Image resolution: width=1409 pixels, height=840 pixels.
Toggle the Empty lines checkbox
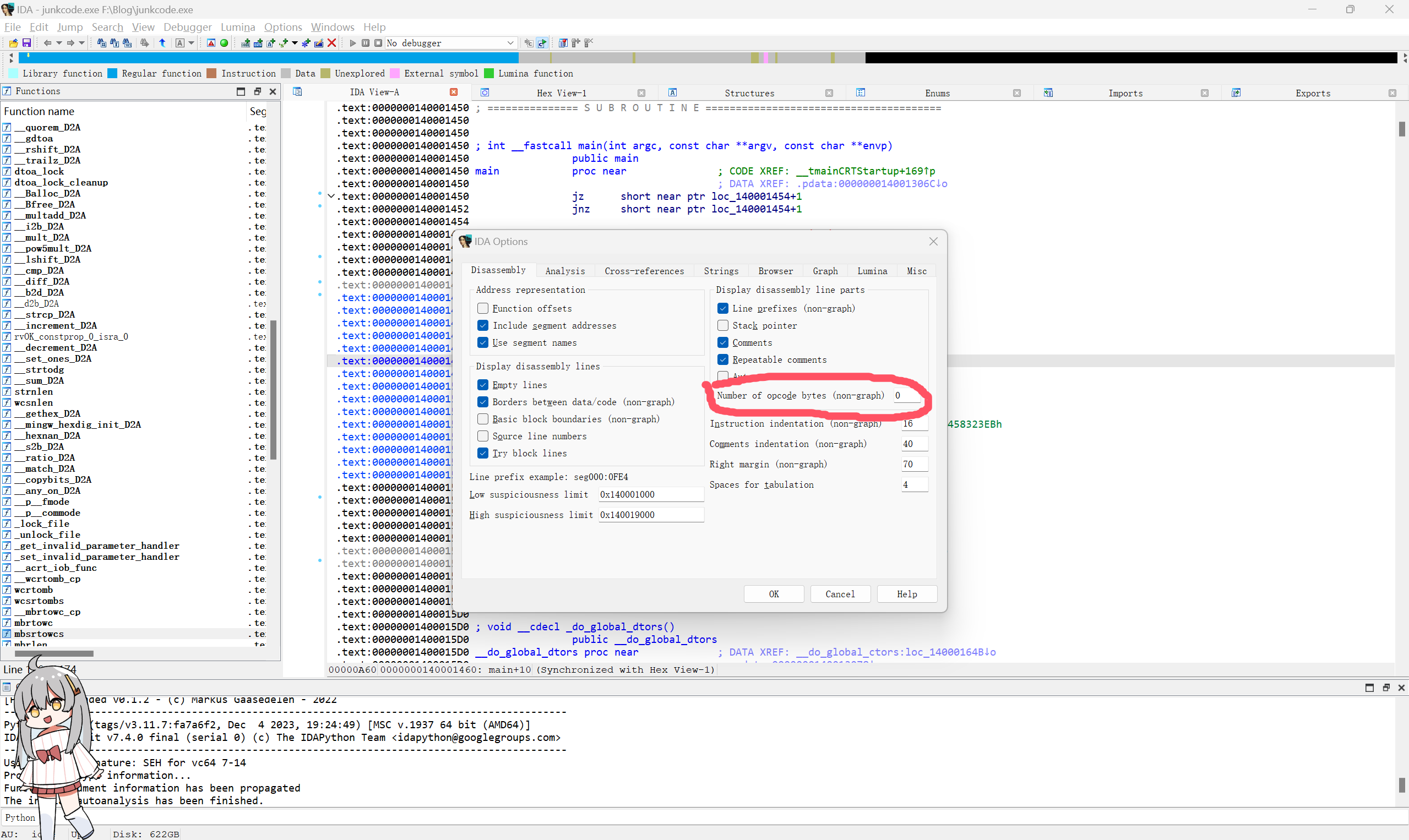483,385
